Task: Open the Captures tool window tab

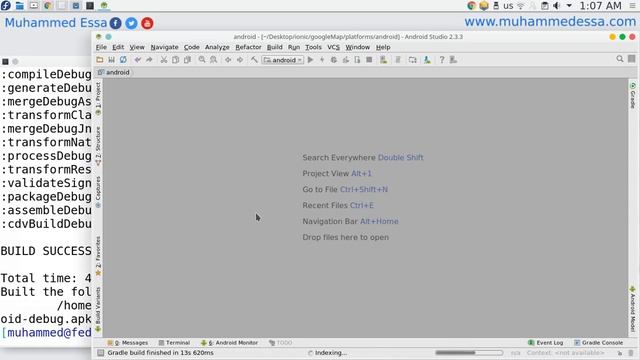Action: [x=98, y=192]
